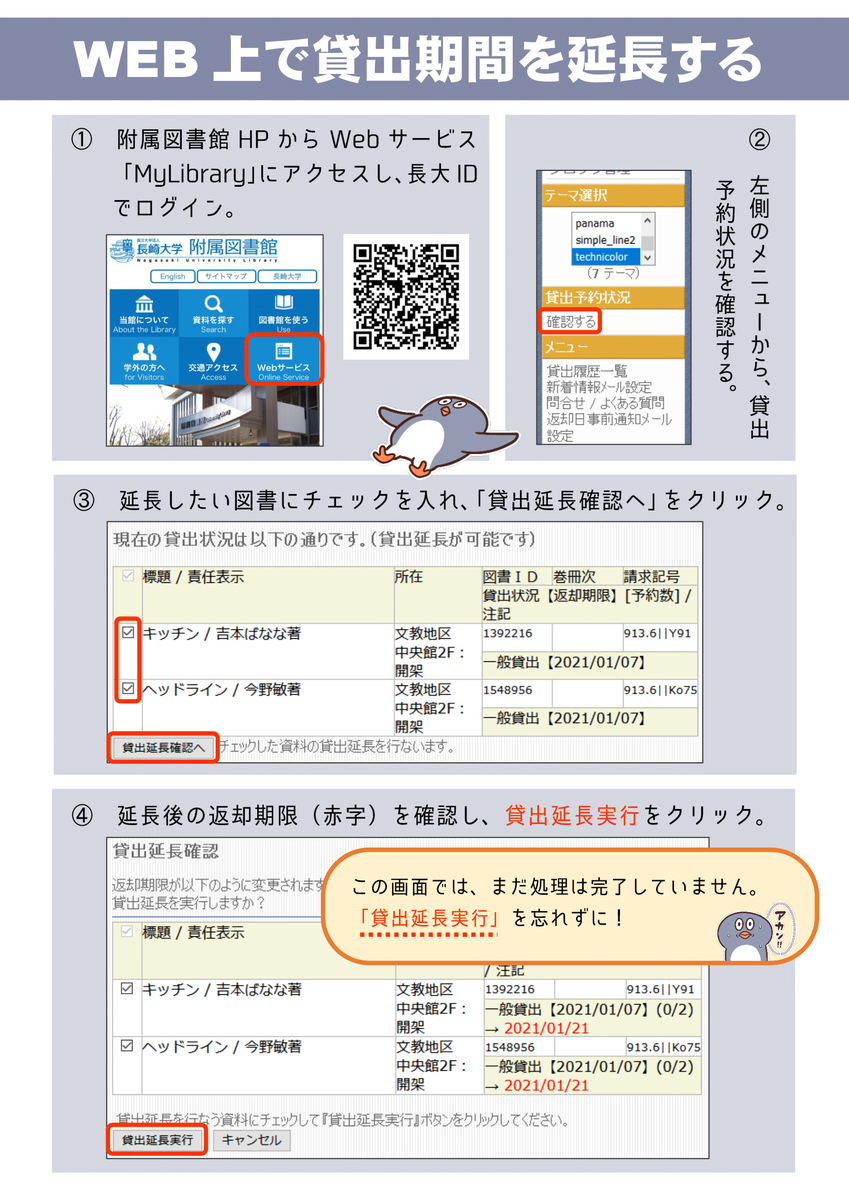
Task: Open 貸出履歴一覧 in the menu
Action: click(587, 371)
